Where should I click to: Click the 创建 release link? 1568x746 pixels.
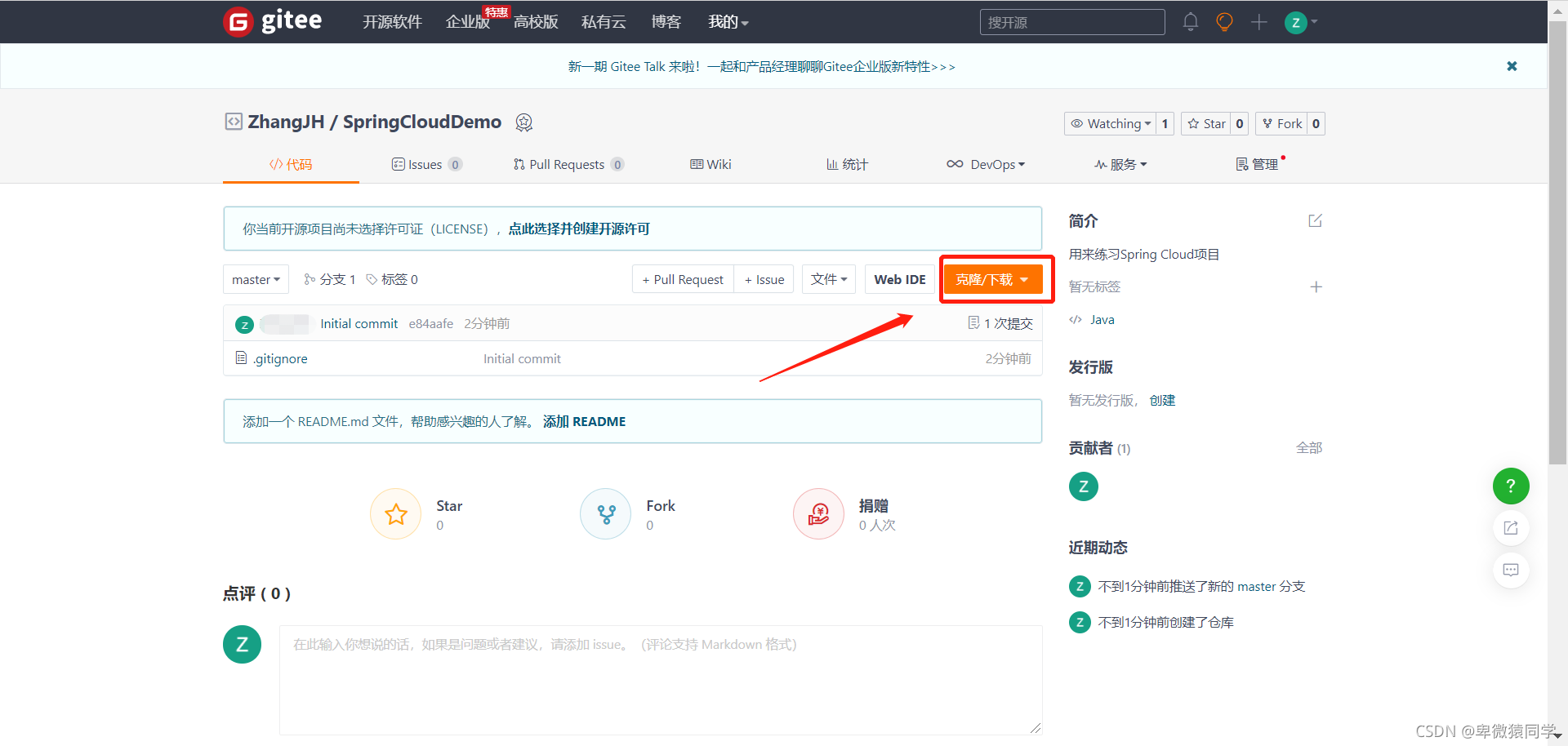point(1162,400)
